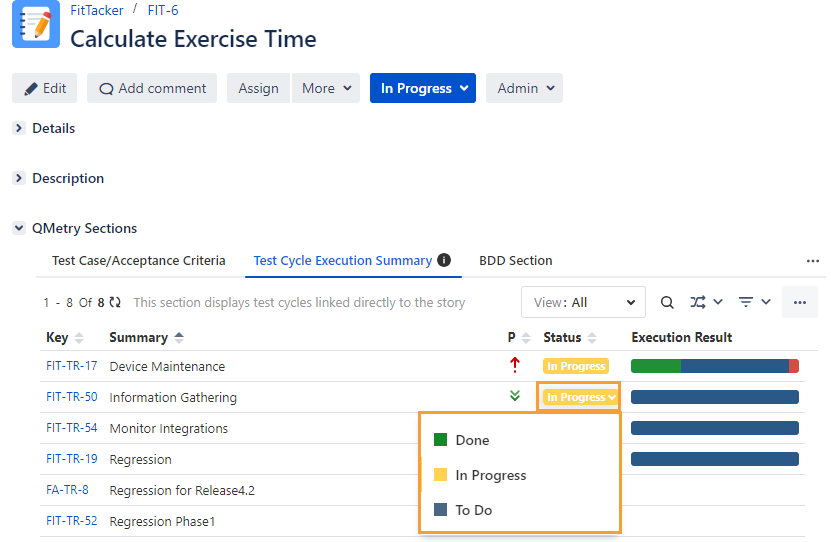Screen dimensions: 831x542
Task: Click the Execution Result column header
Action: 682,337
